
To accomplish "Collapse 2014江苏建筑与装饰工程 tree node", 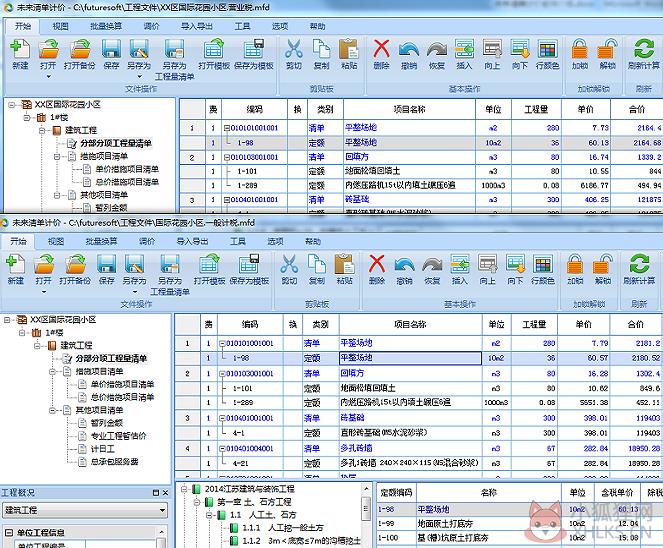I will [184, 489].
